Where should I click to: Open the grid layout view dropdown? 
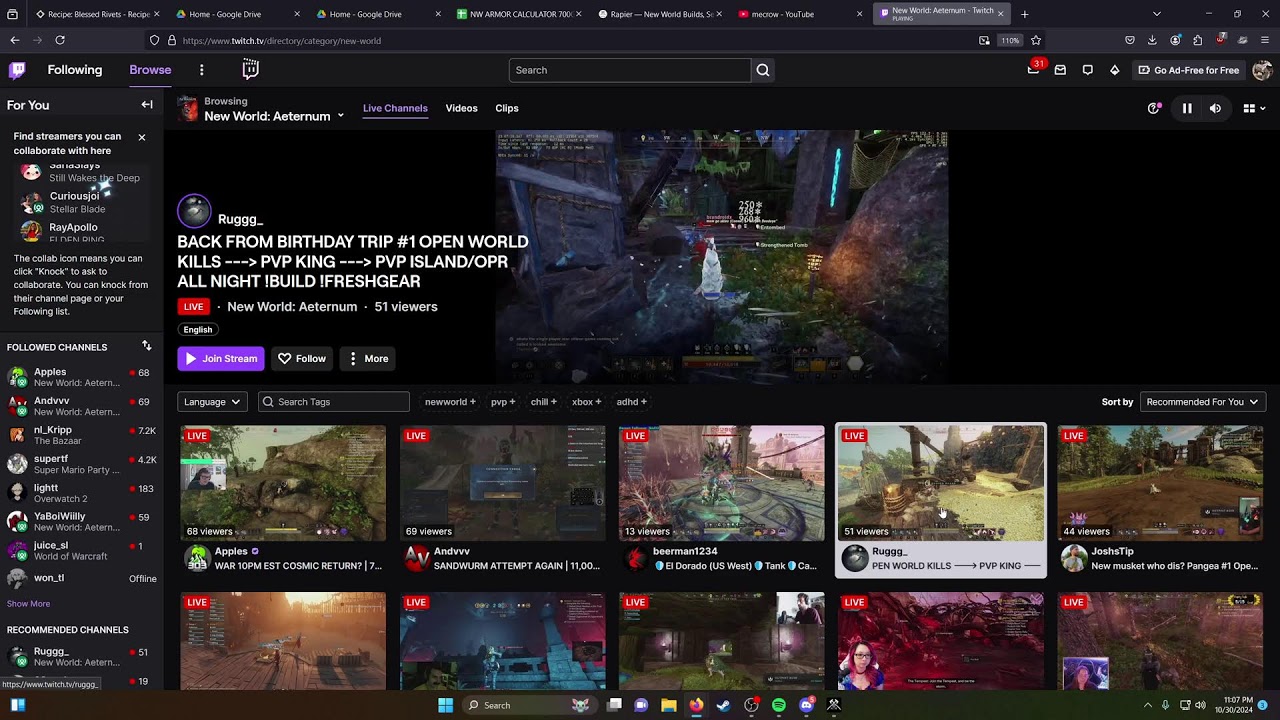(x=1254, y=108)
